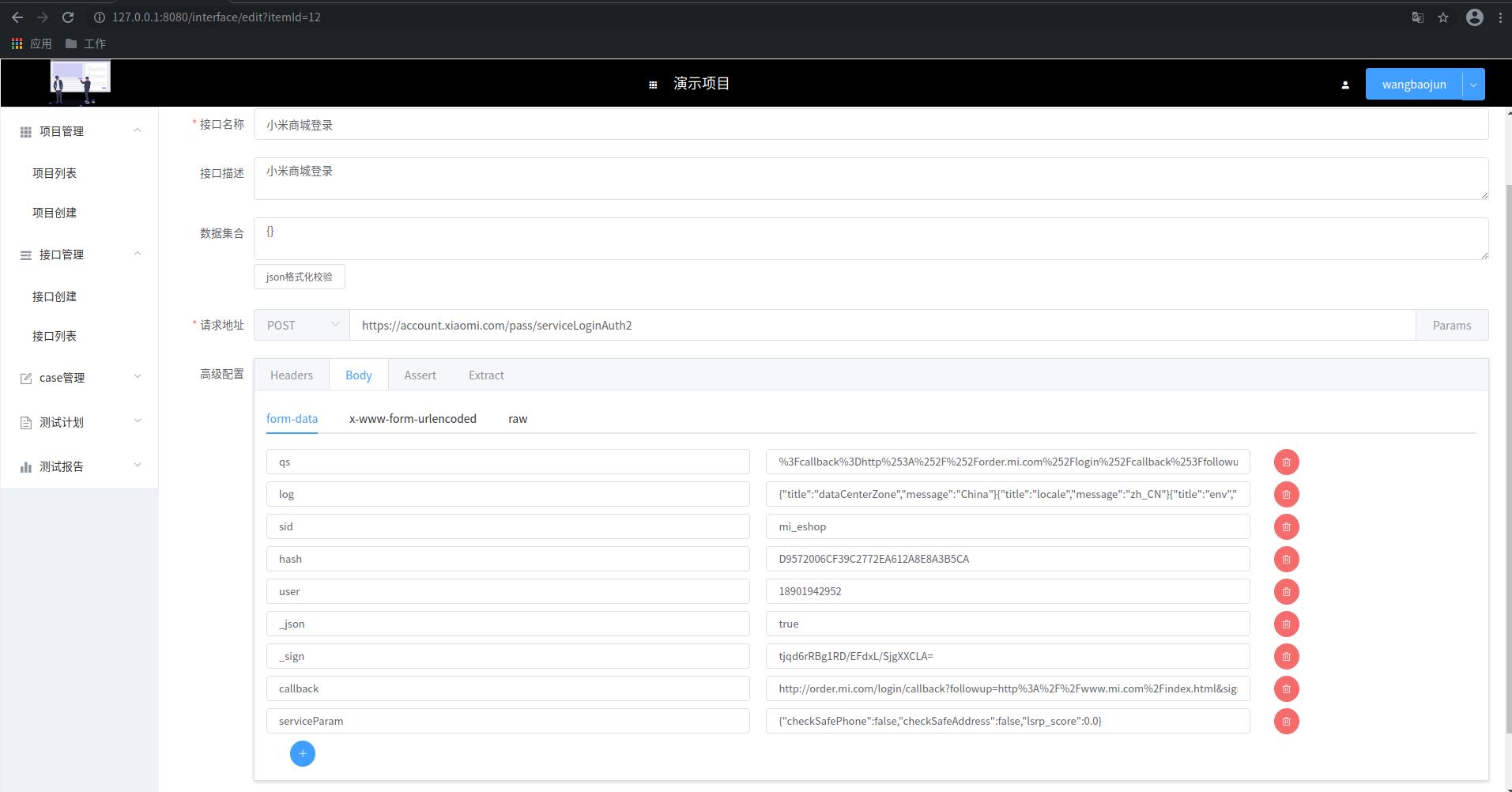Open the Chrome three-dot menu
Viewport: 1512px width, 792px height.
point(1500,17)
